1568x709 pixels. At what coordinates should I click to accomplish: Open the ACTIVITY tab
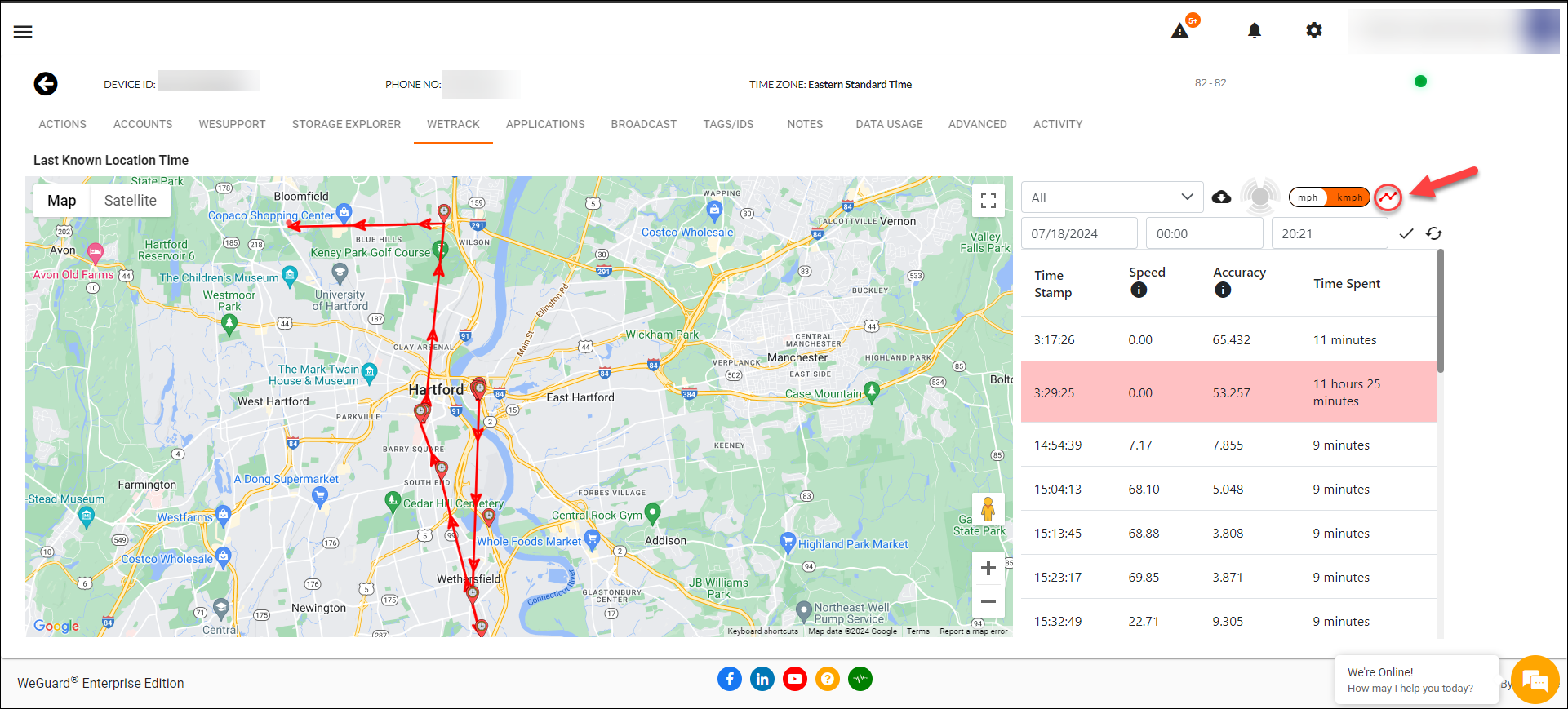coord(1058,125)
